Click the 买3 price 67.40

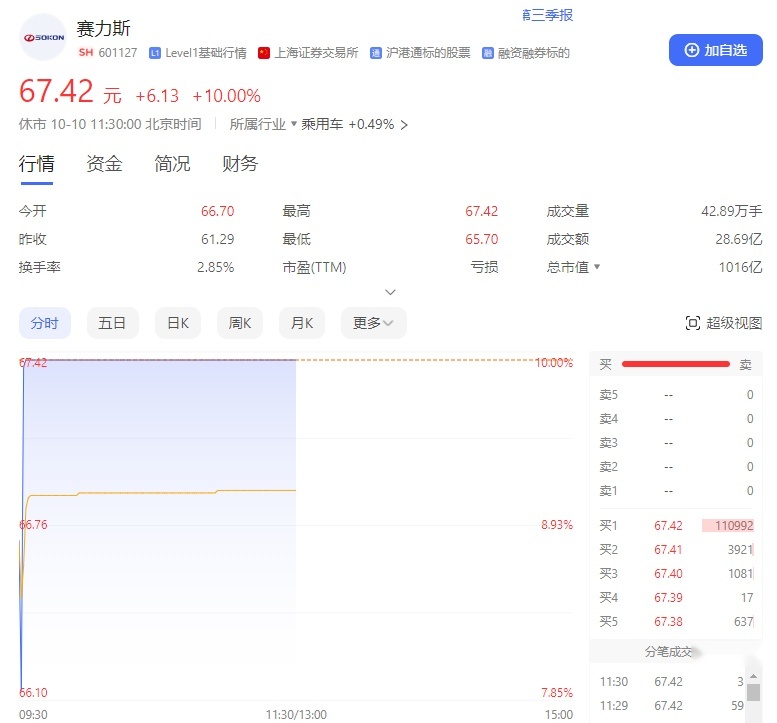pos(668,573)
